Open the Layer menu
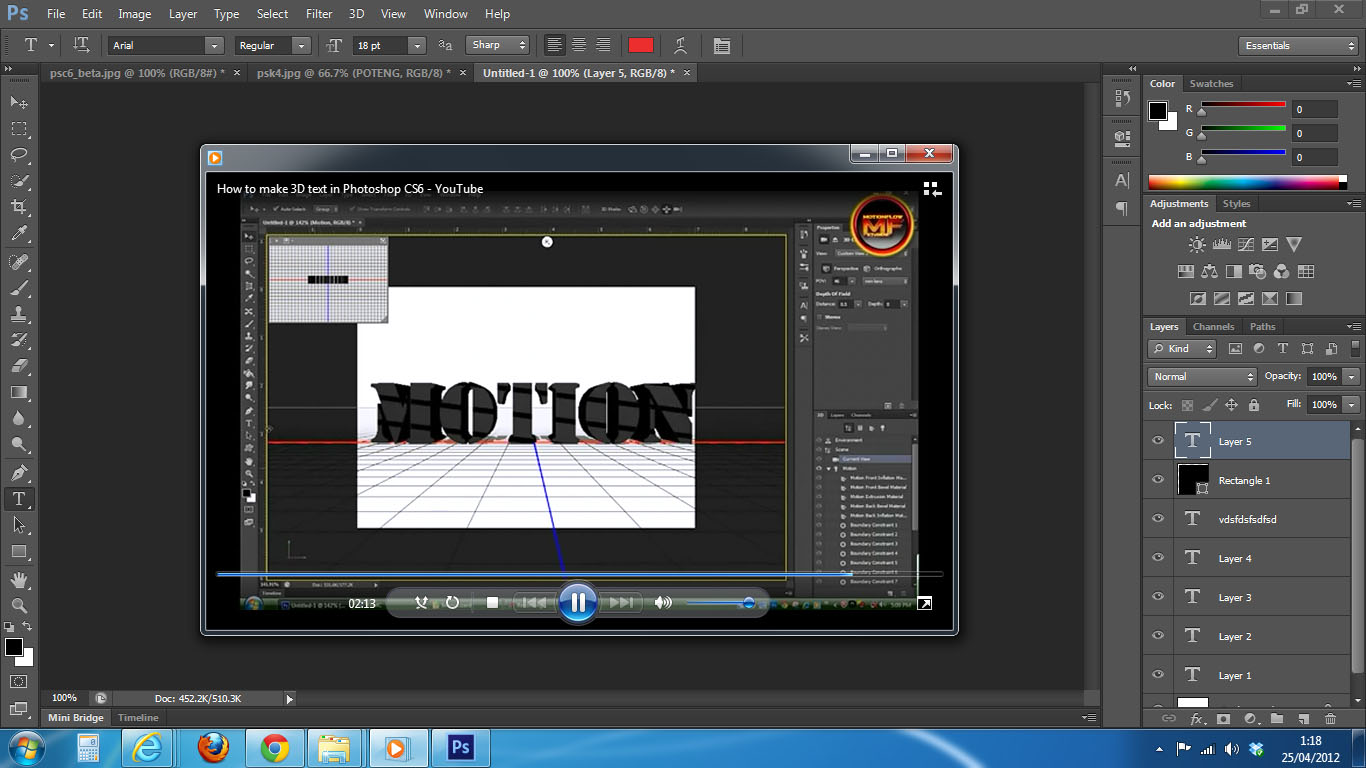Viewport: 1366px width, 768px height. point(183,14)
